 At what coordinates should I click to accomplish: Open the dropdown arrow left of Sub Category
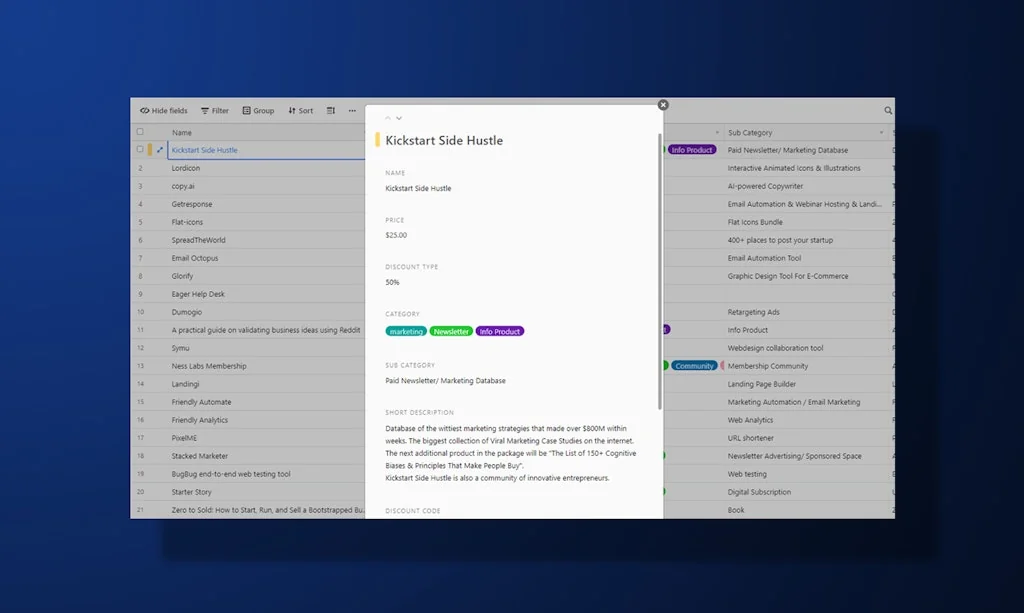[x=717, y=133]
